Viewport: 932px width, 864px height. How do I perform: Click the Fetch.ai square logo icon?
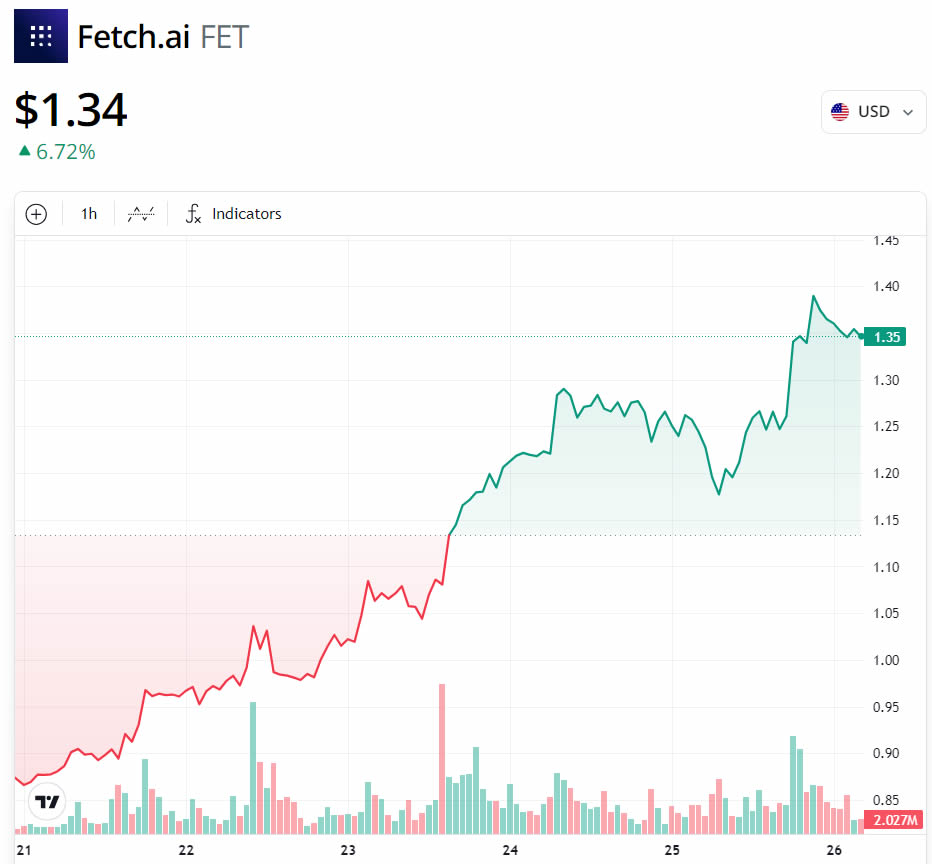coord(41,36)
